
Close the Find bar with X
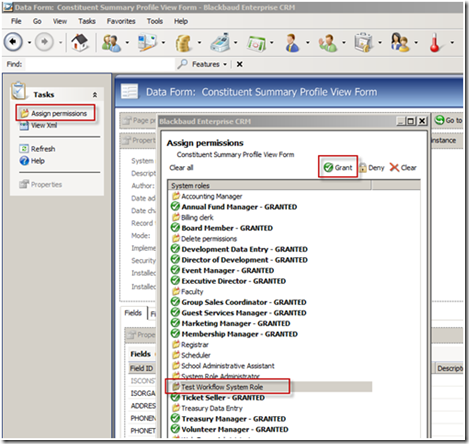tap(239, 64)
